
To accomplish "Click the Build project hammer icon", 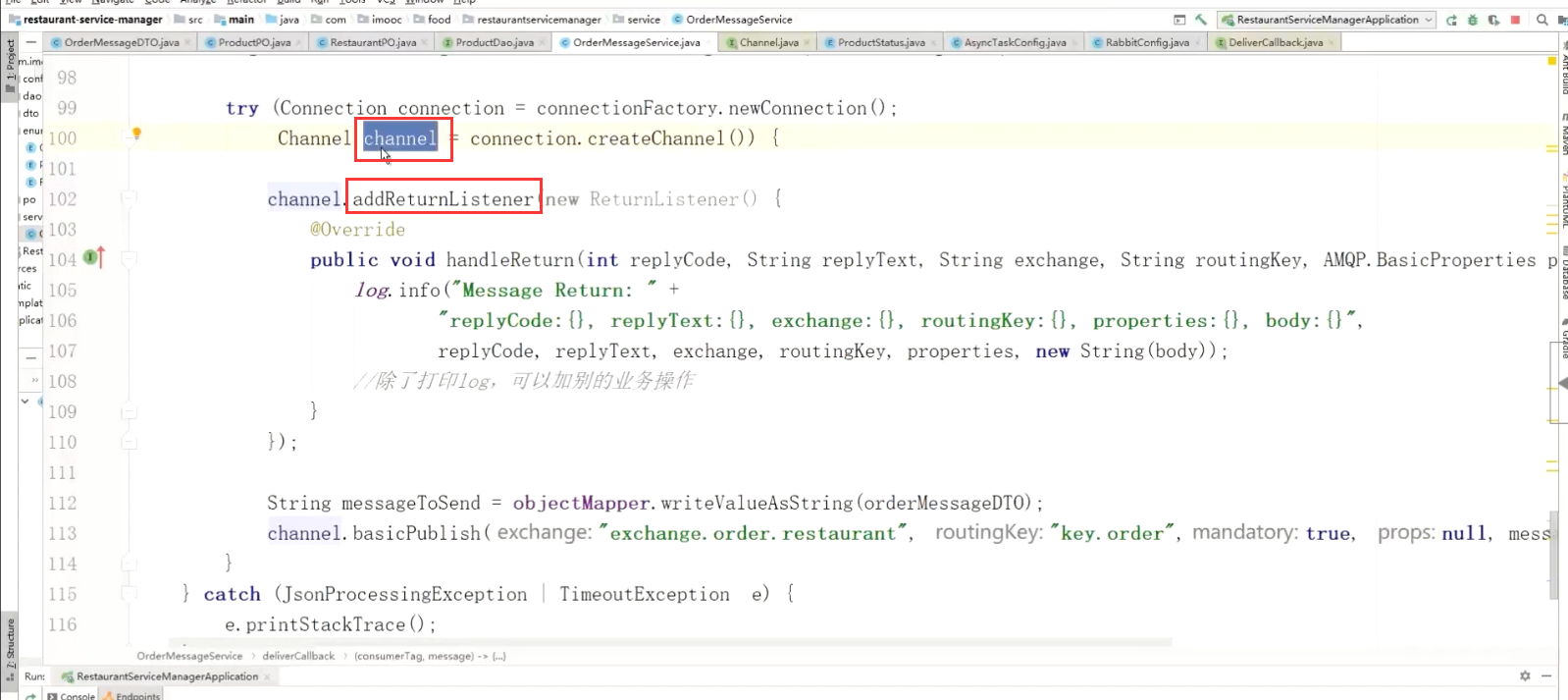I will (1200, 20).
